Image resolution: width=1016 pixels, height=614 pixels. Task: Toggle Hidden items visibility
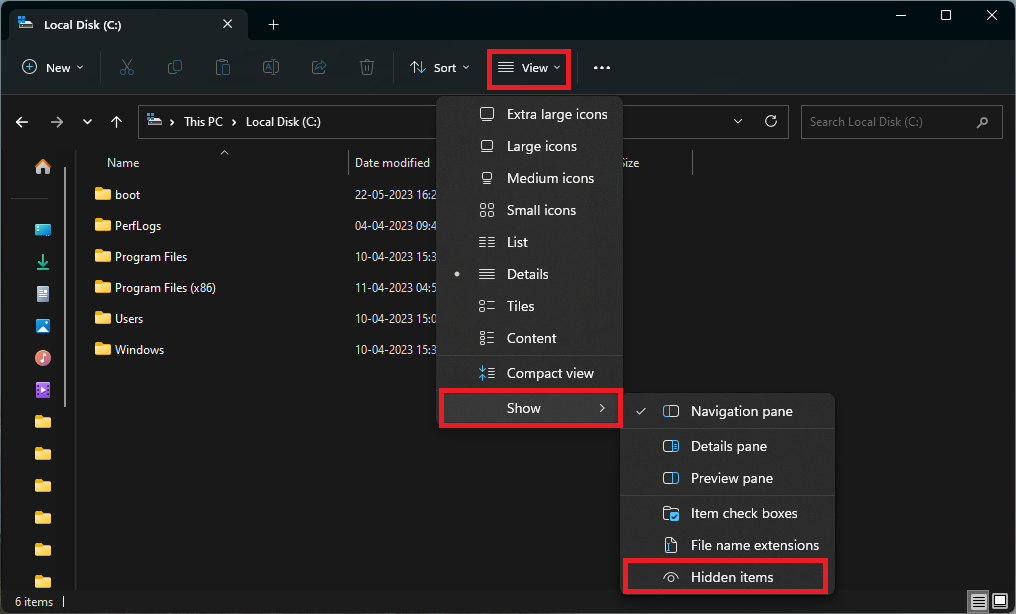click(732, 576)
